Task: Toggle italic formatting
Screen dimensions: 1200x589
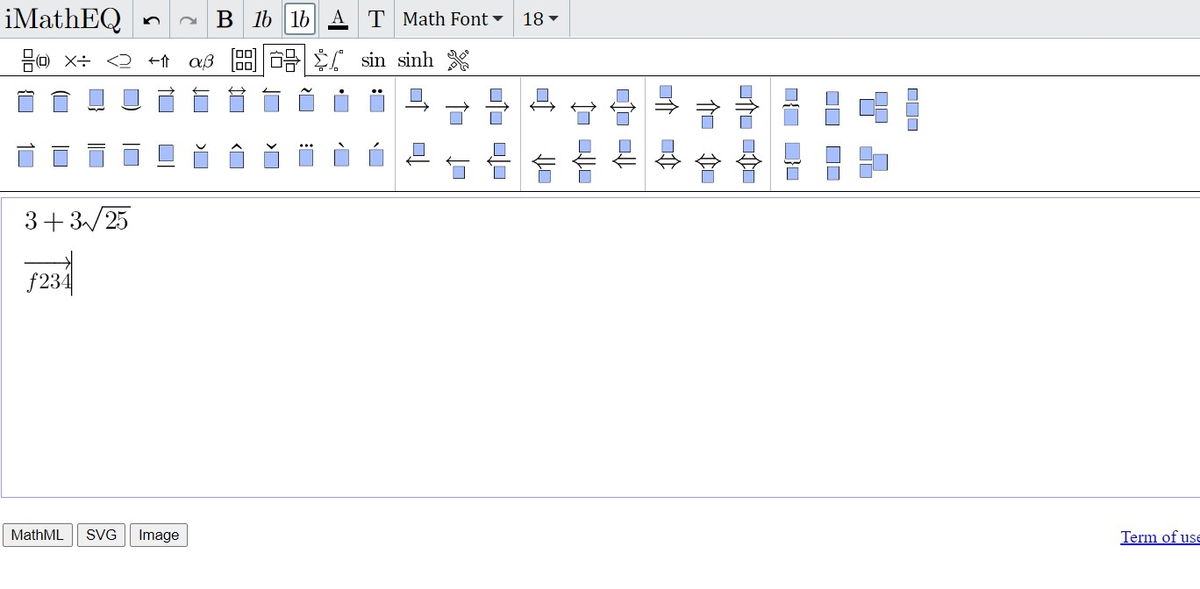Action: [261, 19]
